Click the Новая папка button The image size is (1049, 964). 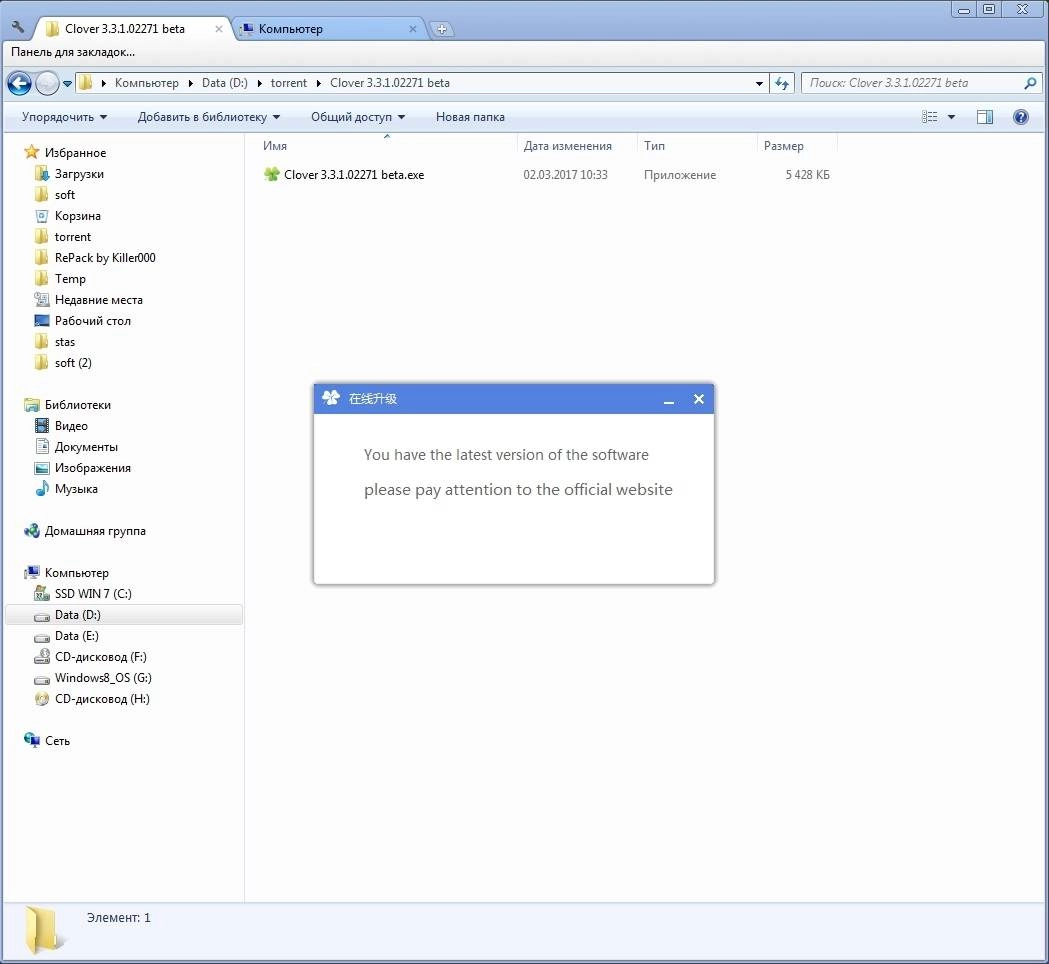coord(470,117)
